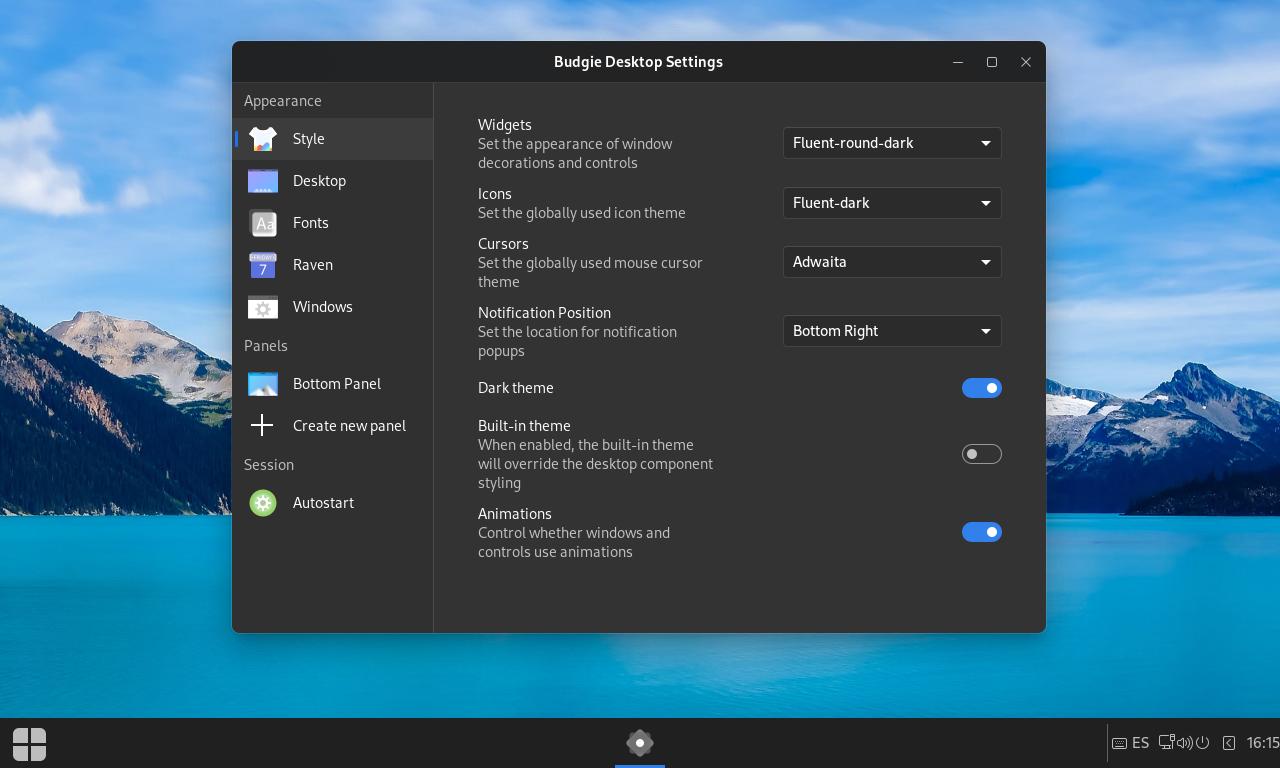Image resolution: width=1280 pixels, height=768 pixels.
Task: Click the ES keyboard layout indicator
Action: pyautogui.click(x=1131, y=743)
